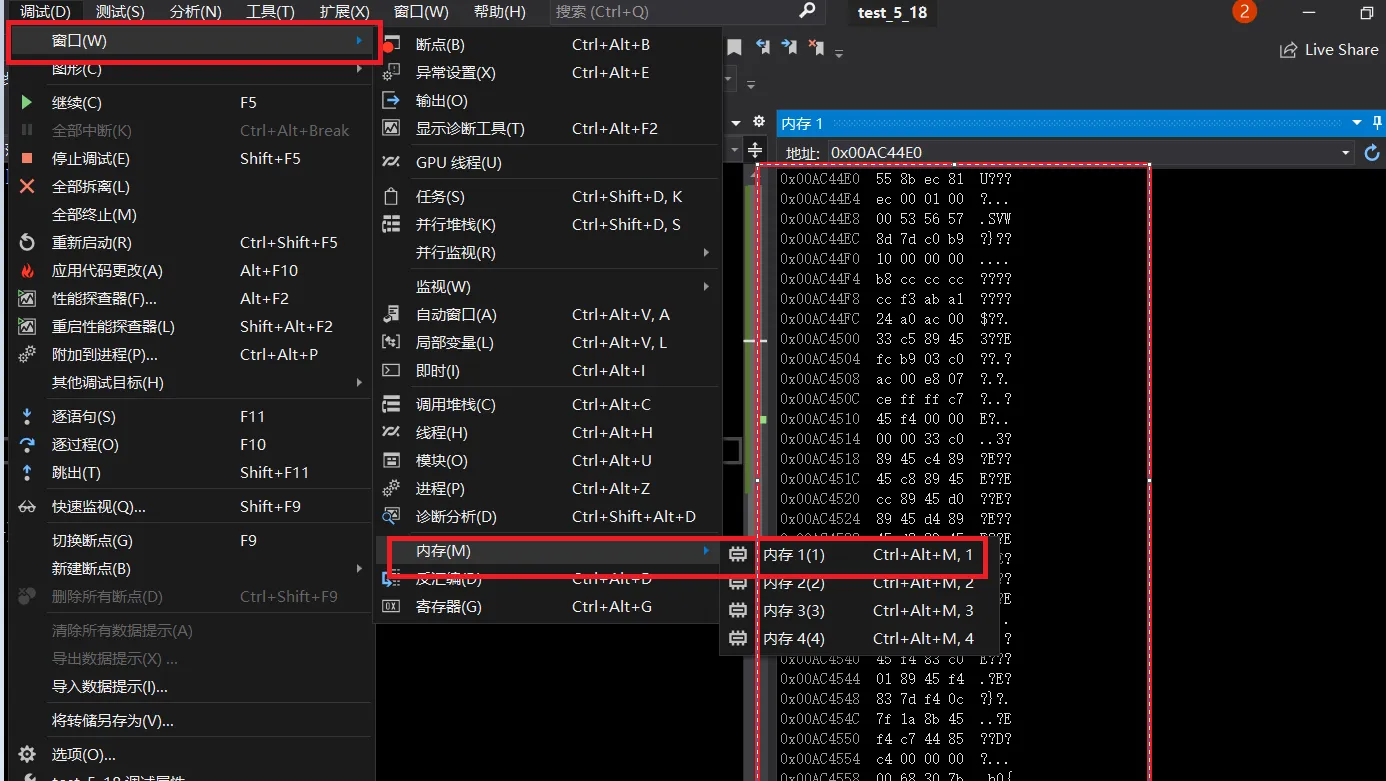The height and width of the screenshot is (781, 1386).
Task: Choose 全部终止(M)
Action: [x=191, y=215]
